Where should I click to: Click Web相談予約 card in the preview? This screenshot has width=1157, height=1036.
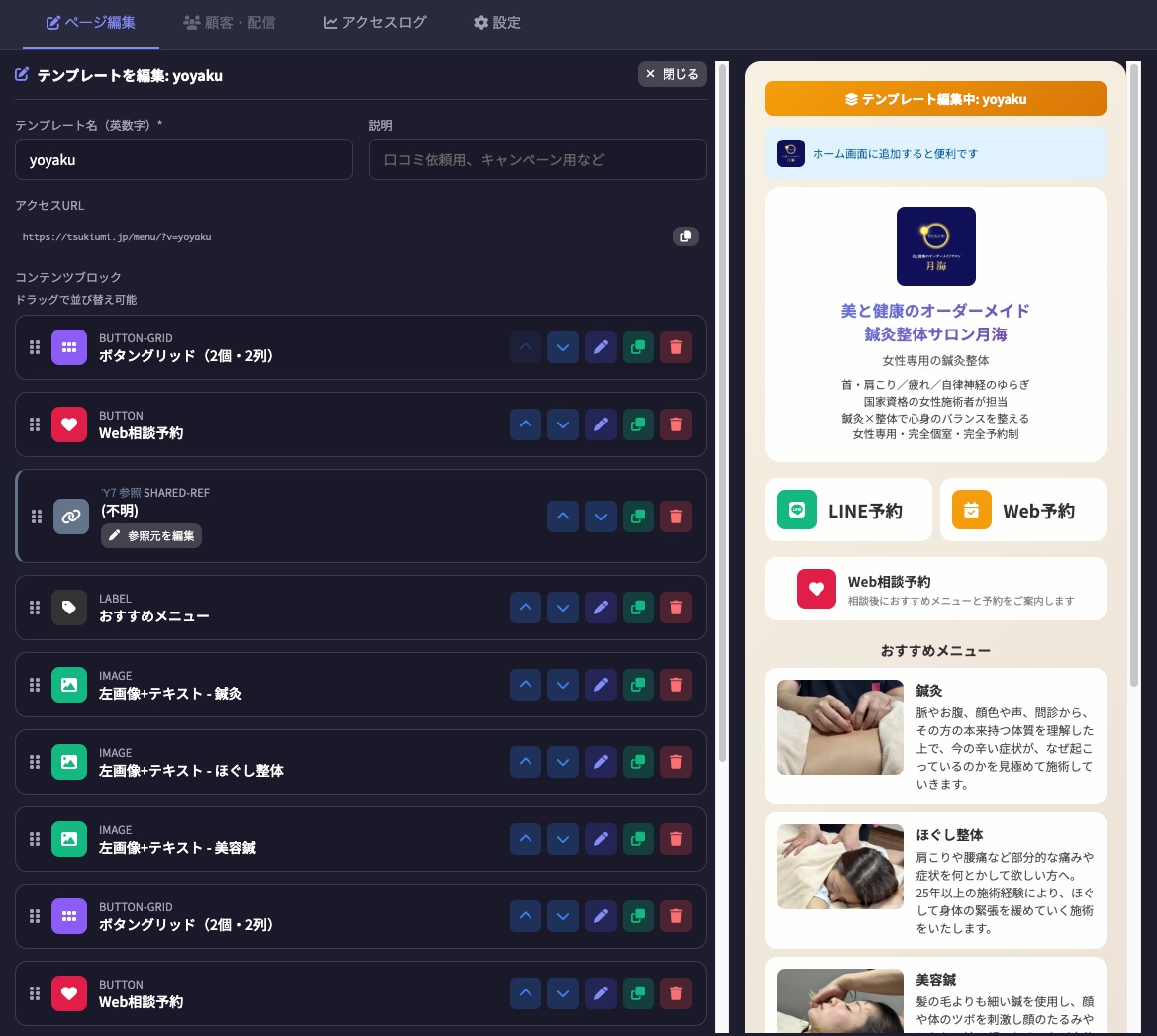[935, 589]
